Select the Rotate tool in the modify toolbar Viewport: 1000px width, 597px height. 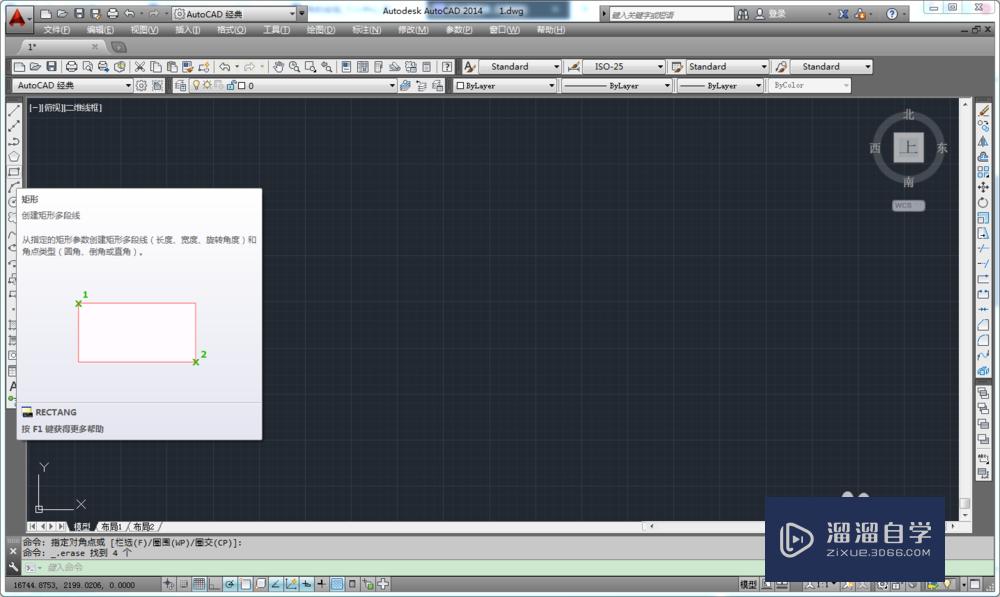click(x=983, y=202)
